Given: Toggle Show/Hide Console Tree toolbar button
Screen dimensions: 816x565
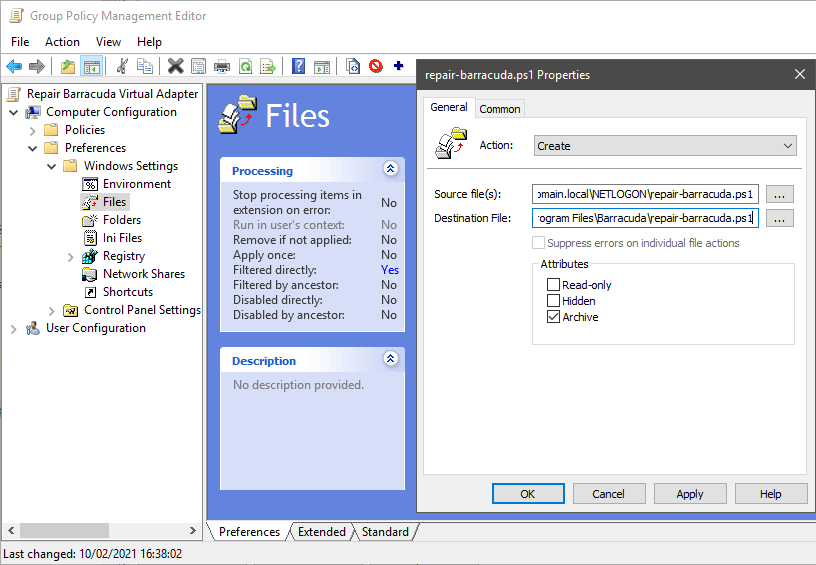Looking at the screenshot, I should [92, 67].
